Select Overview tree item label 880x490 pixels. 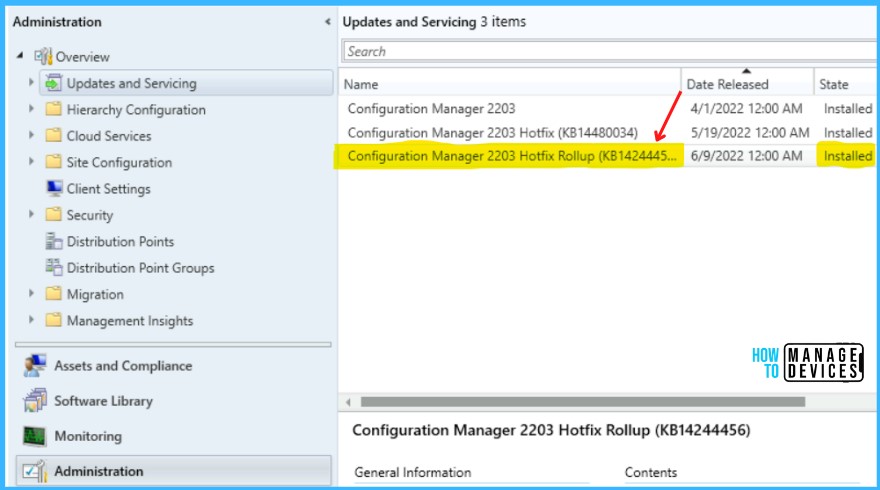[x=82, y=57]
